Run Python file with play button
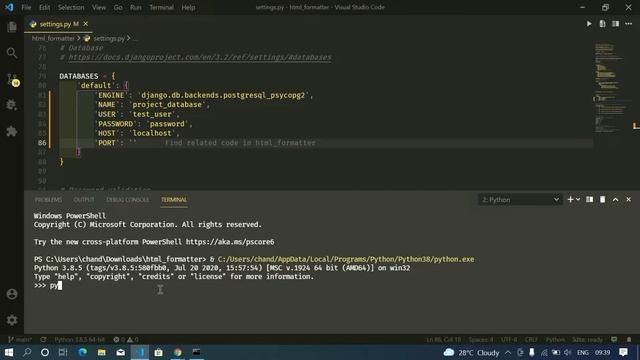This screenshot has height=360, width=640. point(589,24)
